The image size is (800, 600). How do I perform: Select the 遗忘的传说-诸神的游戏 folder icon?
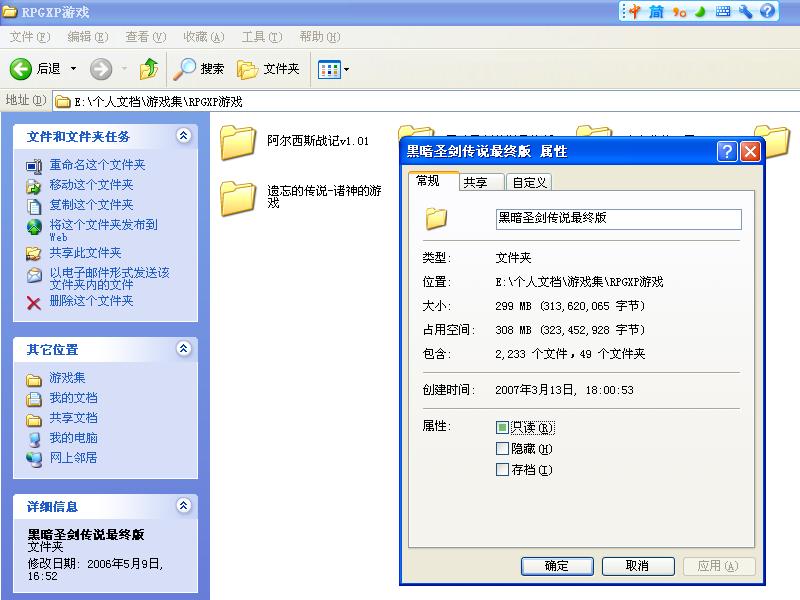pyautogui.click(x=238, y=198)
